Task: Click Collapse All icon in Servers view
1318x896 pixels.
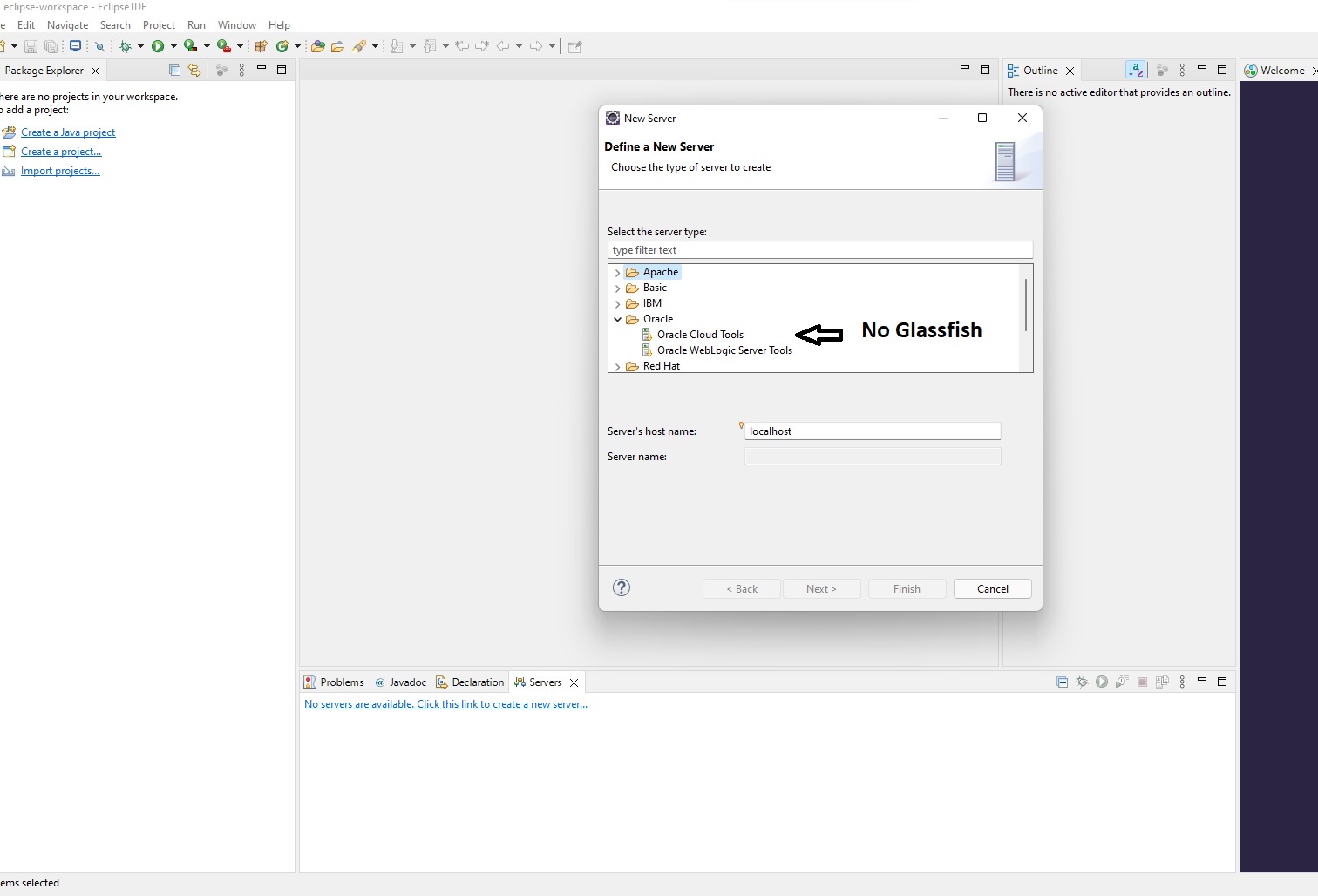Action: 1062,682
